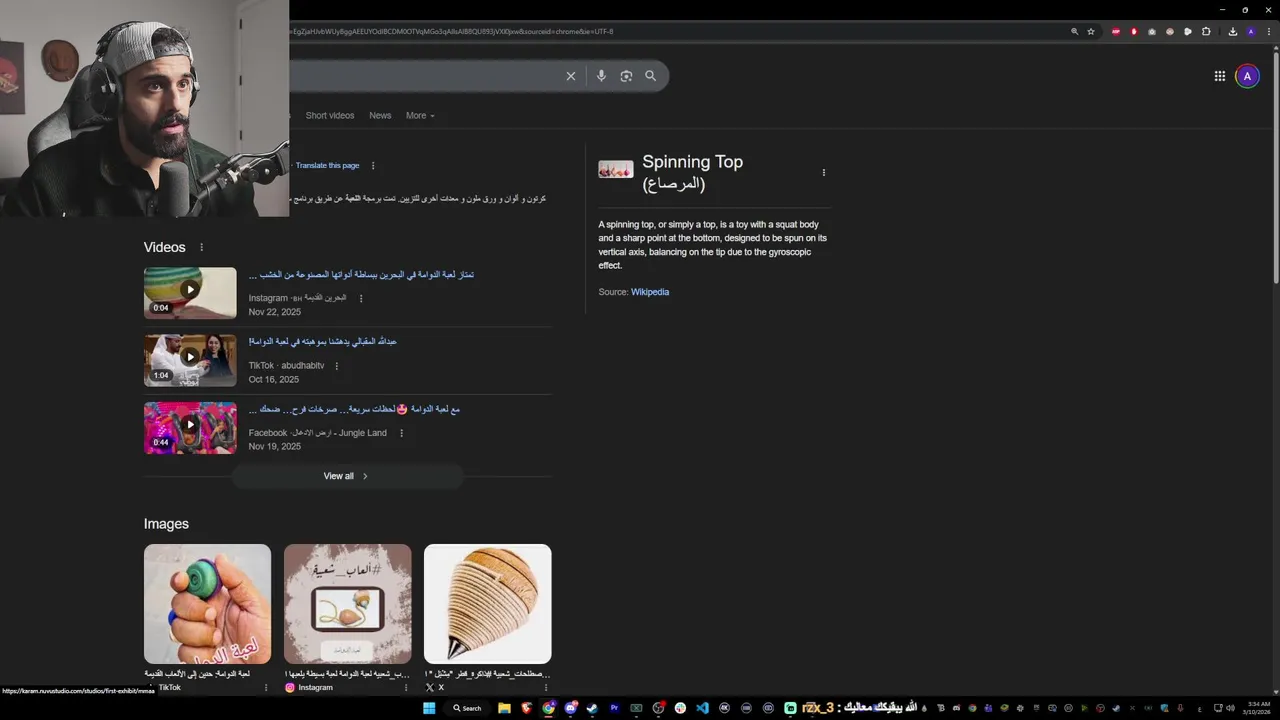Open options for the Jungle Land Facebook result

coord(401,433)
